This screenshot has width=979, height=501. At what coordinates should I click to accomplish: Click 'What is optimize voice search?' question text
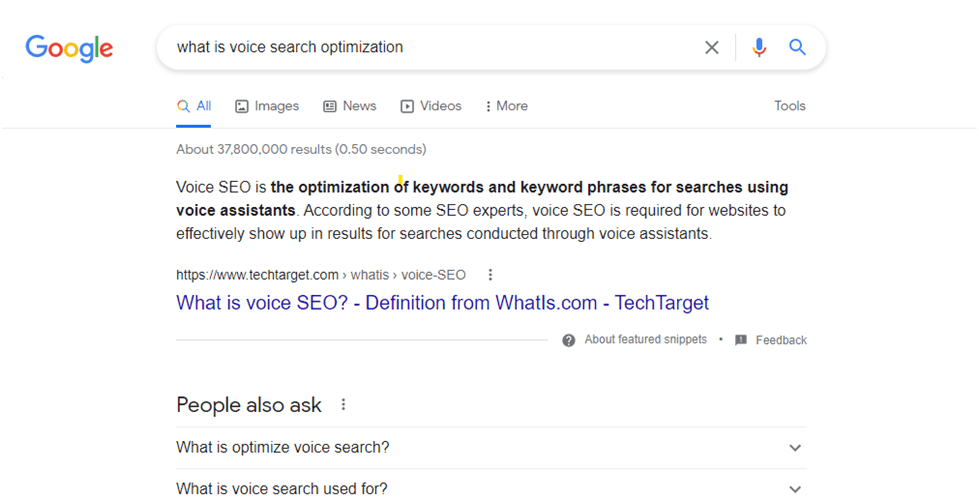pyautogui.click(x=283, y=448)
